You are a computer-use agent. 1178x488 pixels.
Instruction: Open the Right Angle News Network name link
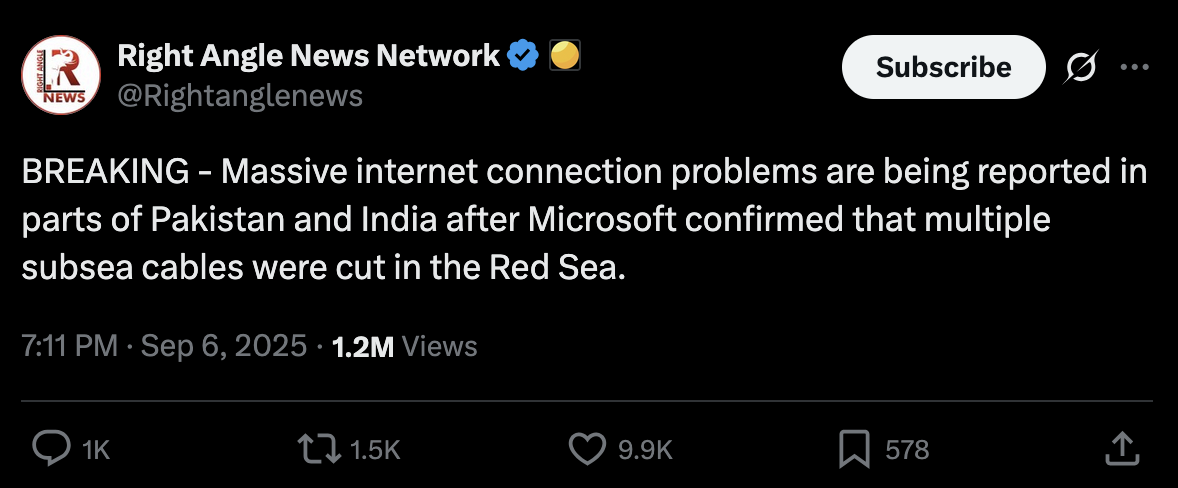click(x=309, y=56)
